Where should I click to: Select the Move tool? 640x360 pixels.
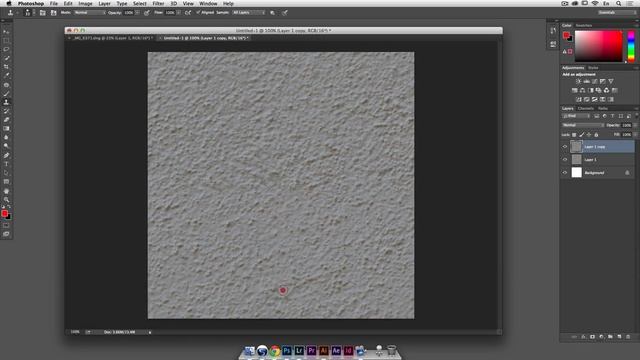click(6, 32)
